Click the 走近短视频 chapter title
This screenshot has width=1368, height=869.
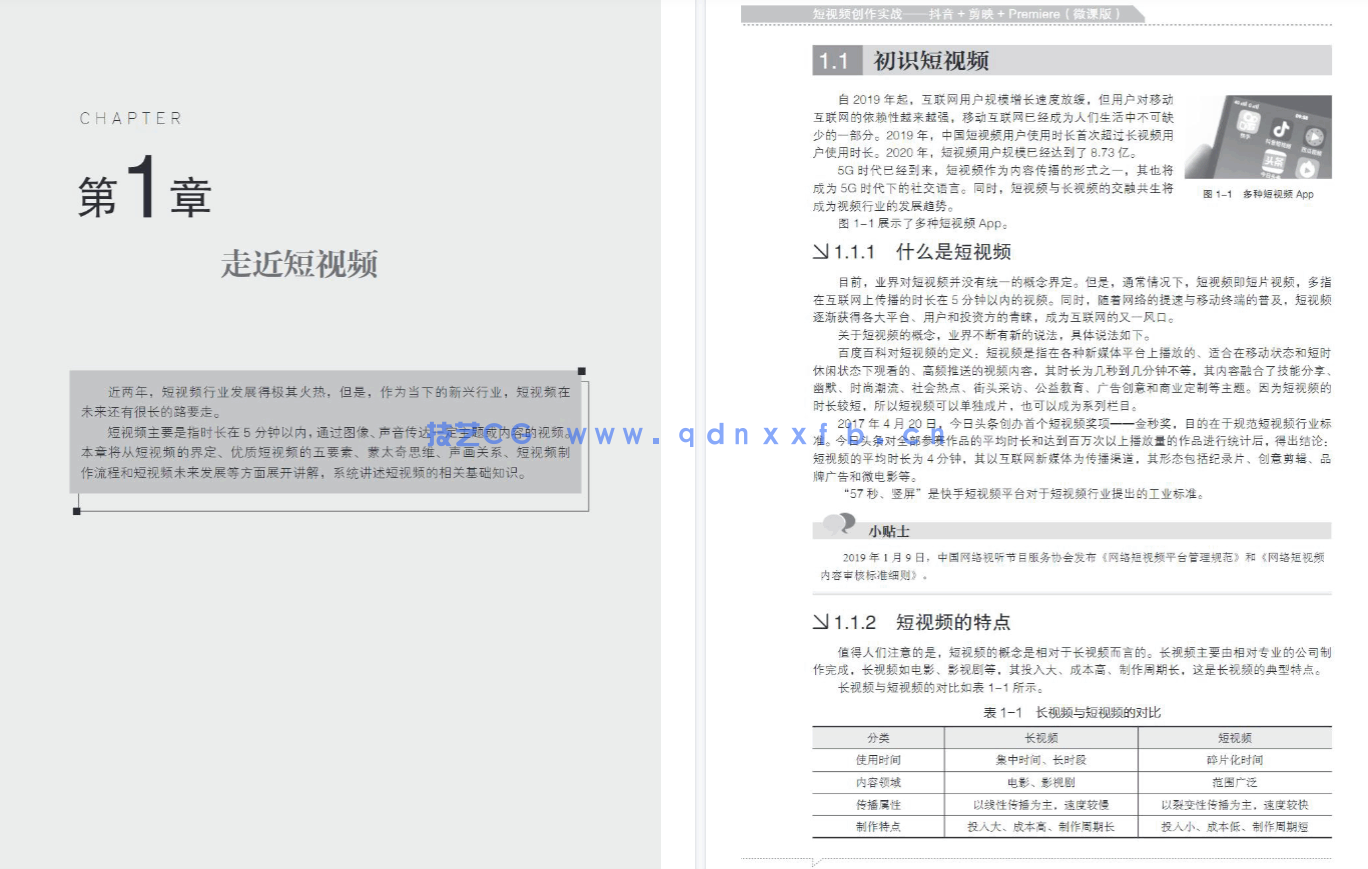pyautogui.click(x=299, y=265)
